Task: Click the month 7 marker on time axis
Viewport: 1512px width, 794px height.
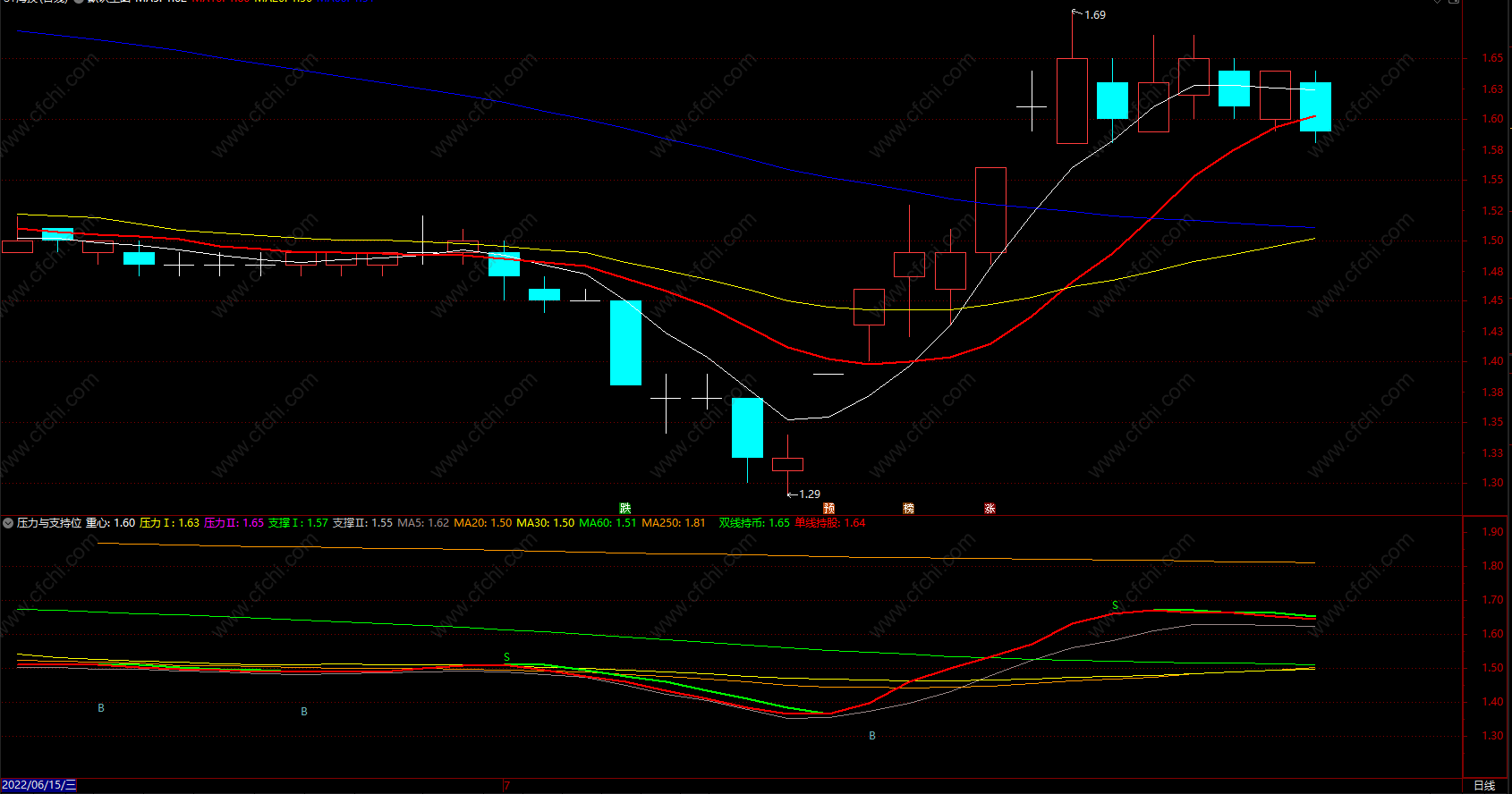Action: pos(506,786)
